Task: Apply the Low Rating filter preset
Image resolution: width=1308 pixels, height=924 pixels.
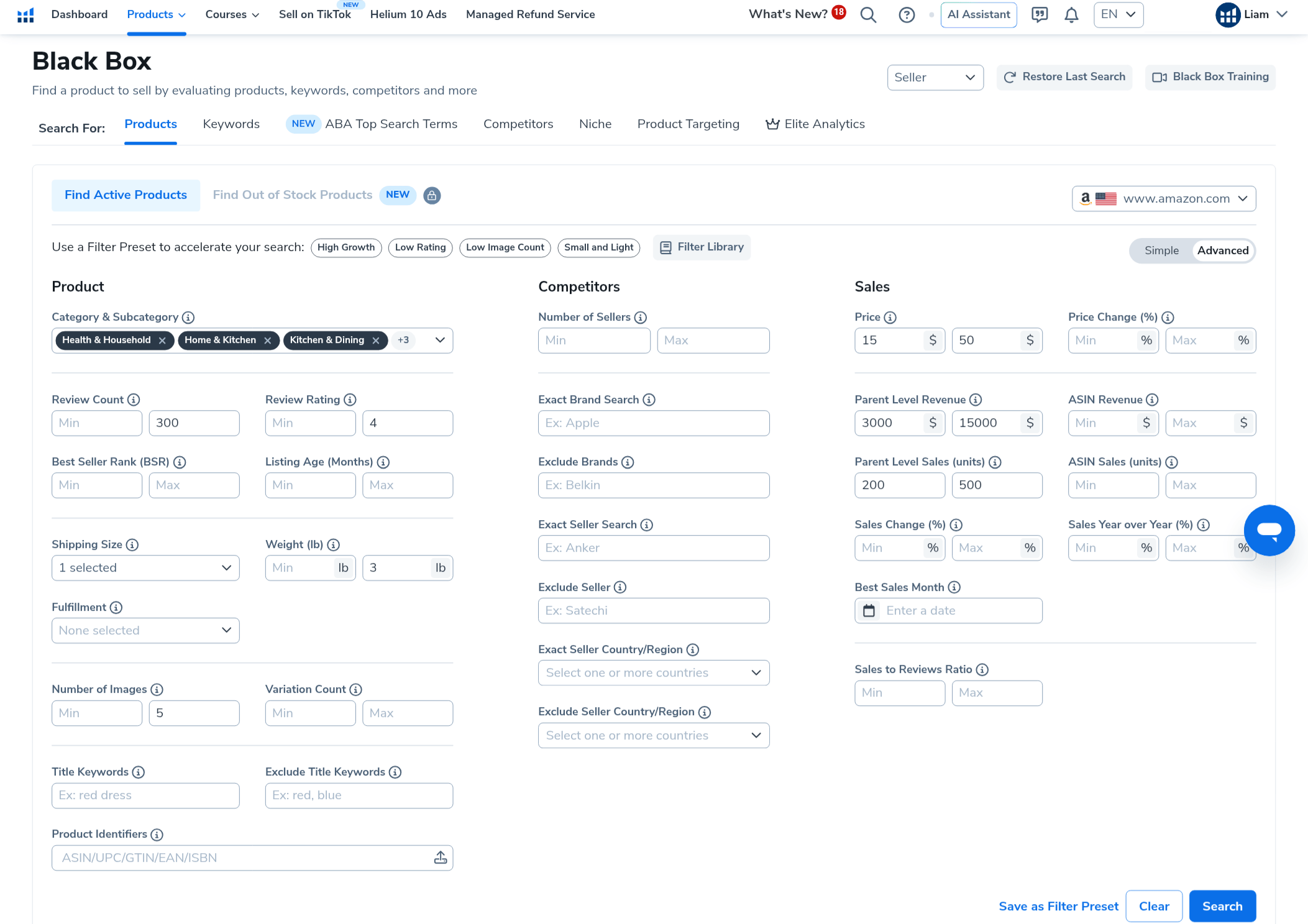Action: point(421,247)
